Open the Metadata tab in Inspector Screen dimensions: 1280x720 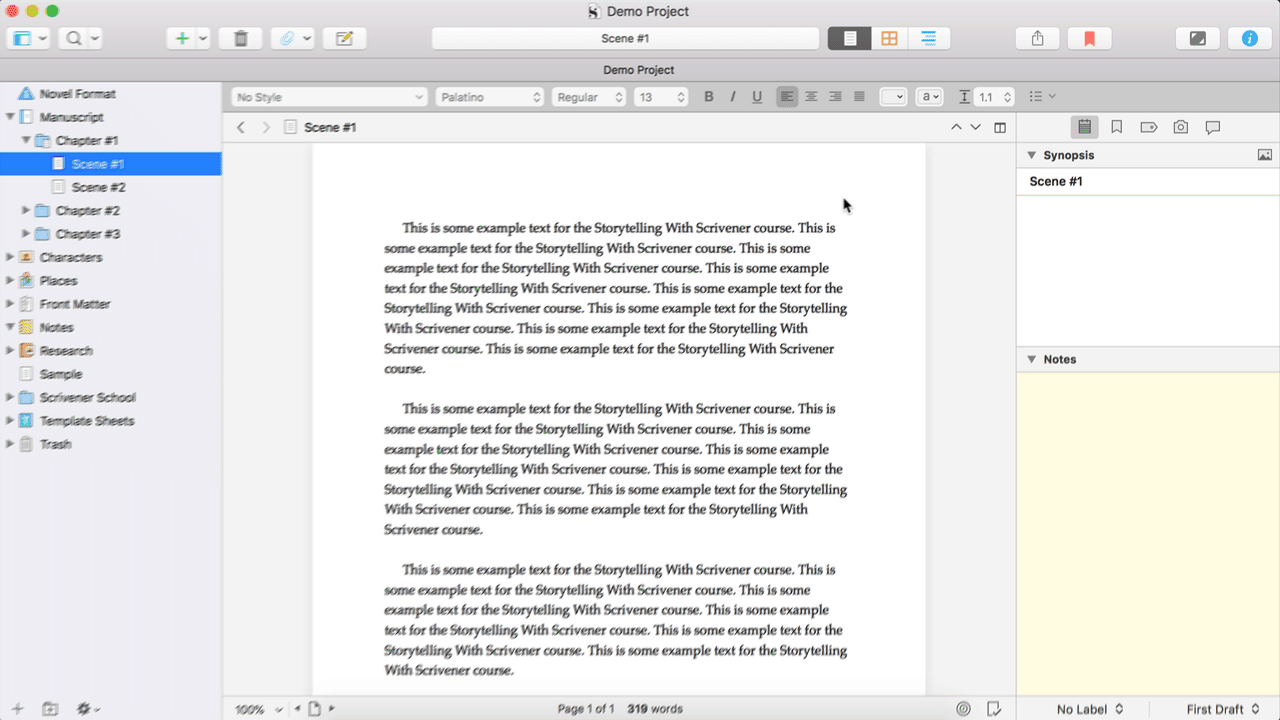coord(1148,127)
